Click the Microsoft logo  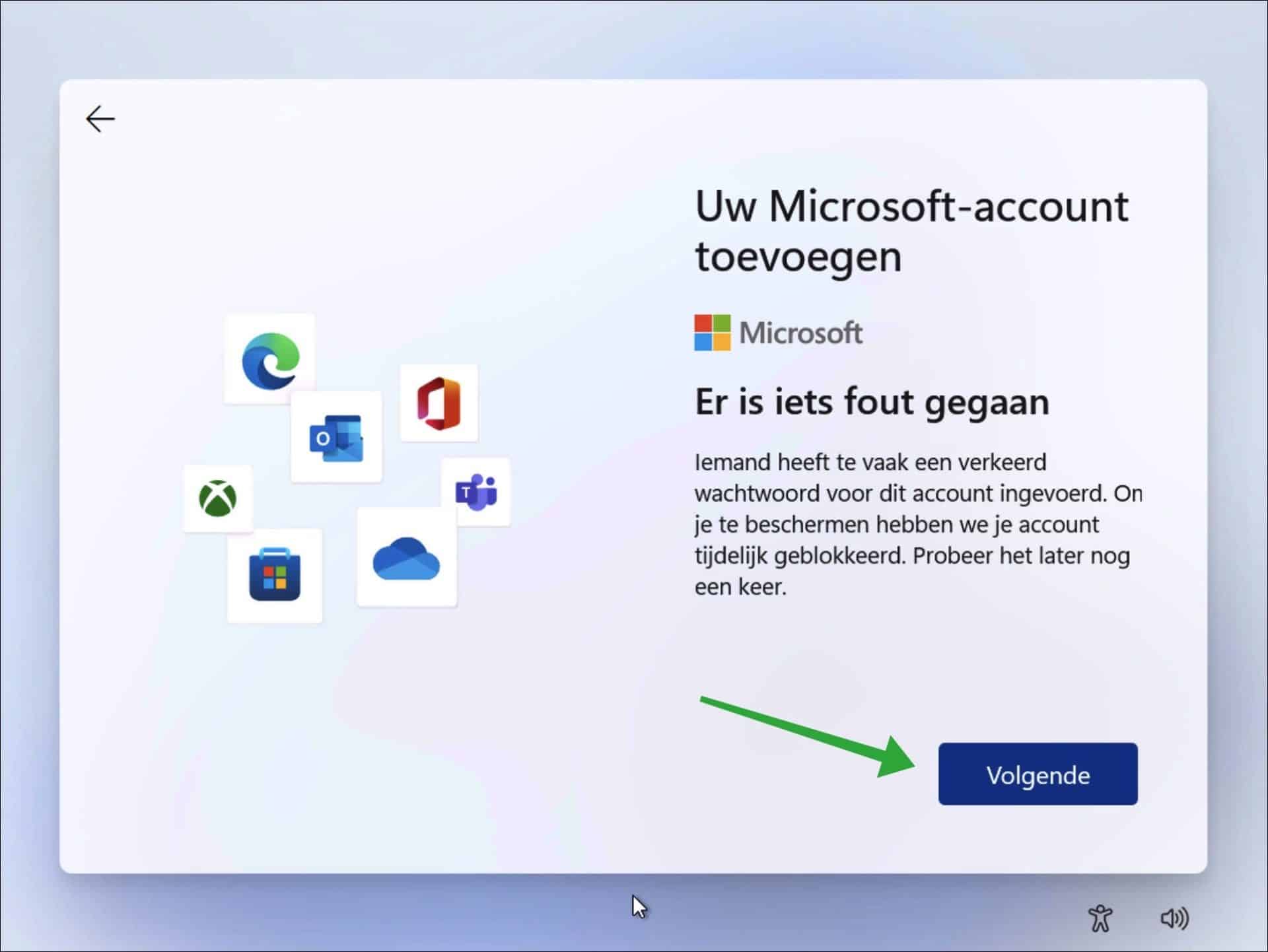(x=778, y=332)
